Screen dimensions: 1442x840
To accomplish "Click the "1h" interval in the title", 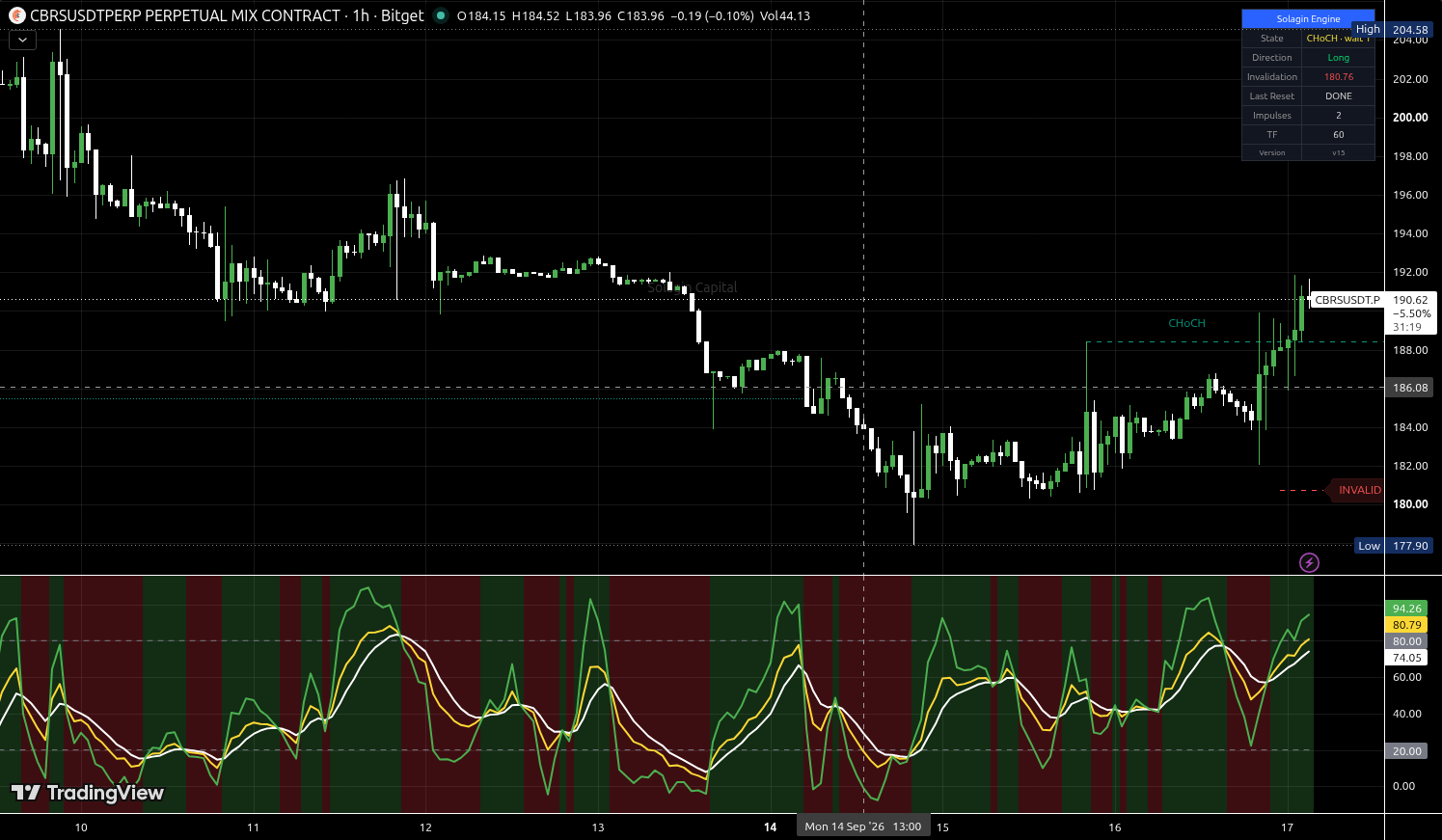I will coord(361,15).
